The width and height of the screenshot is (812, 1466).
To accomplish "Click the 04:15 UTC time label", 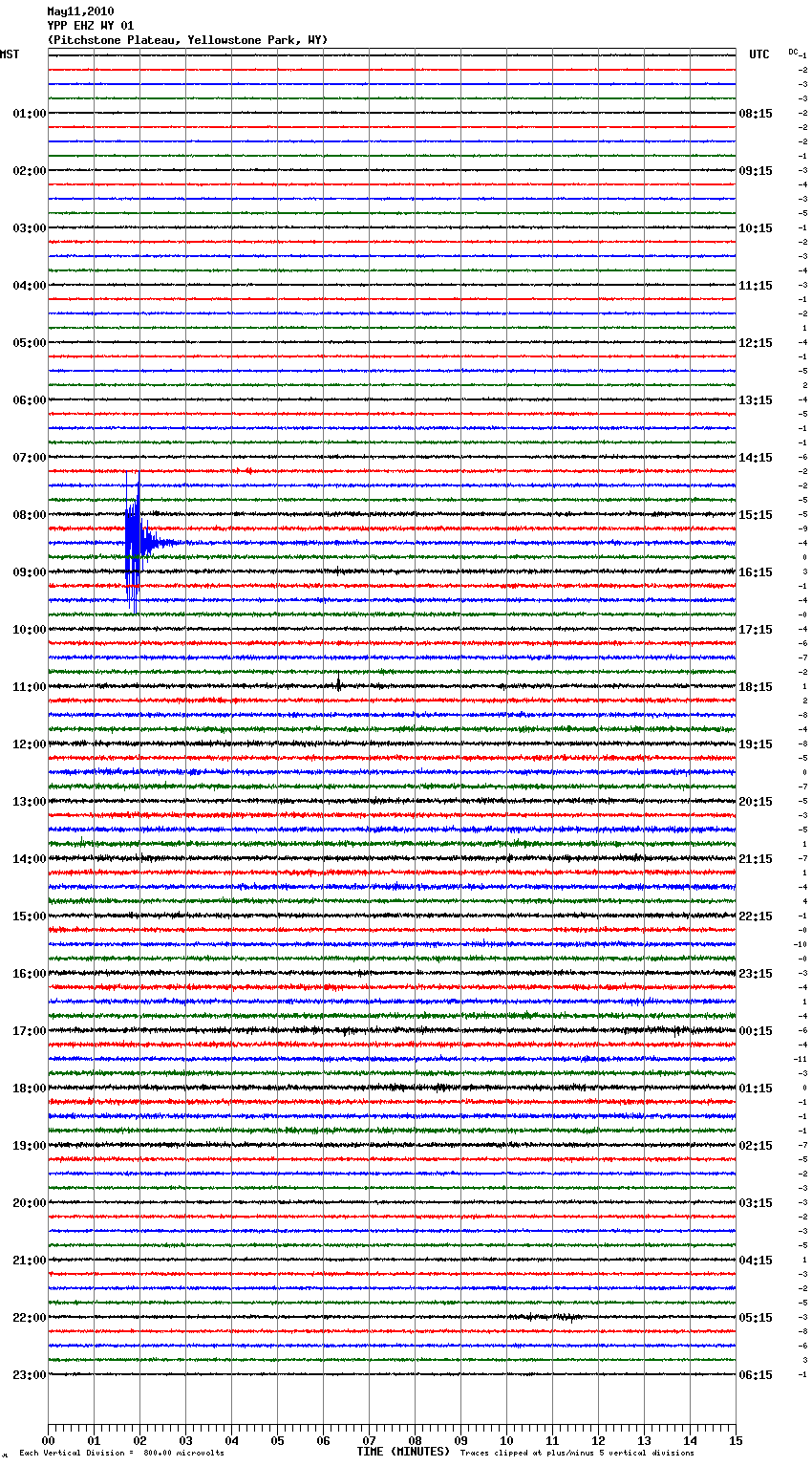I will point(756,1261).
